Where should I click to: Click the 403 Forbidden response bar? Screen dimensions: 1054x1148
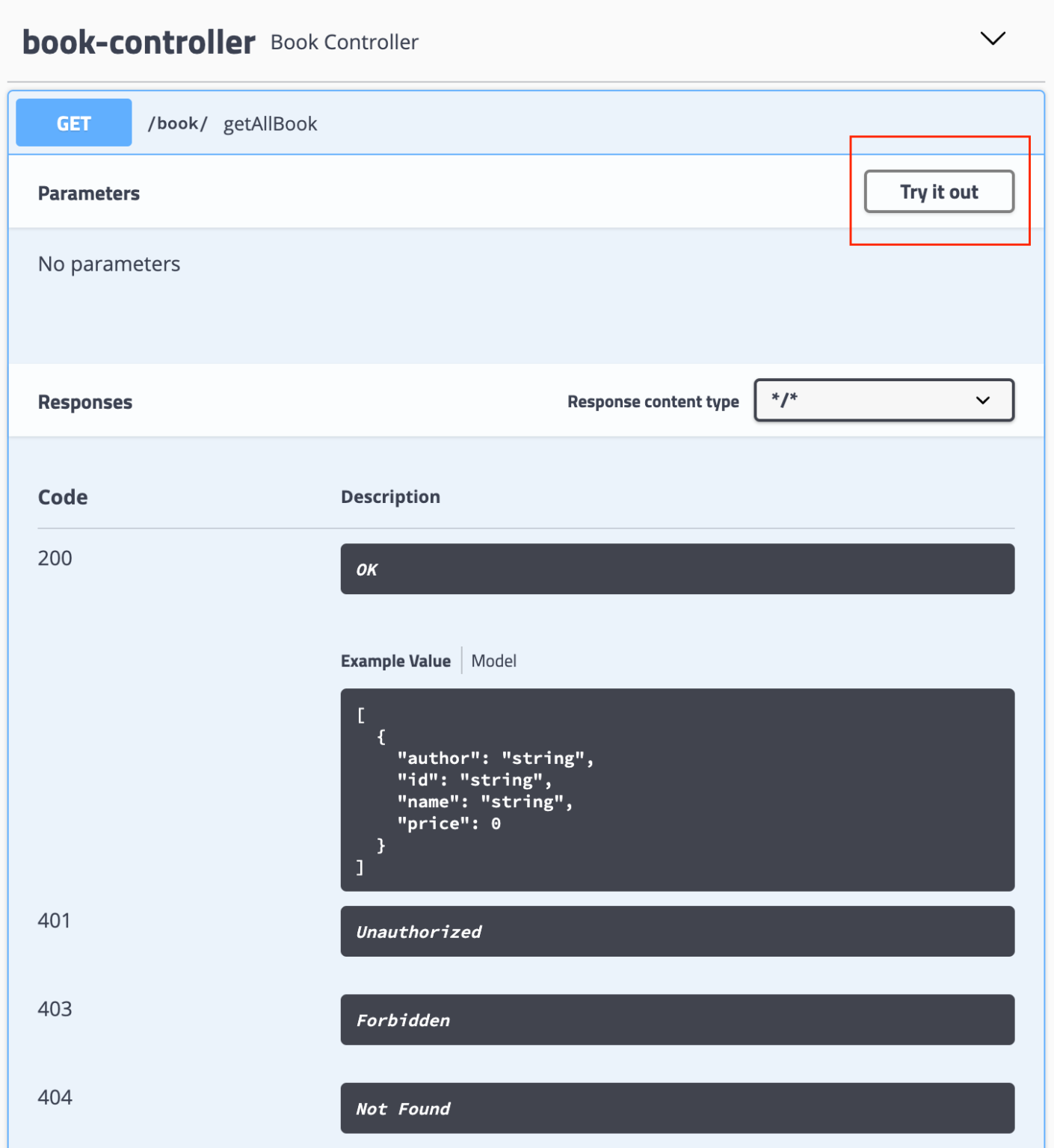pyautogui.click(x=677, y=1019)
